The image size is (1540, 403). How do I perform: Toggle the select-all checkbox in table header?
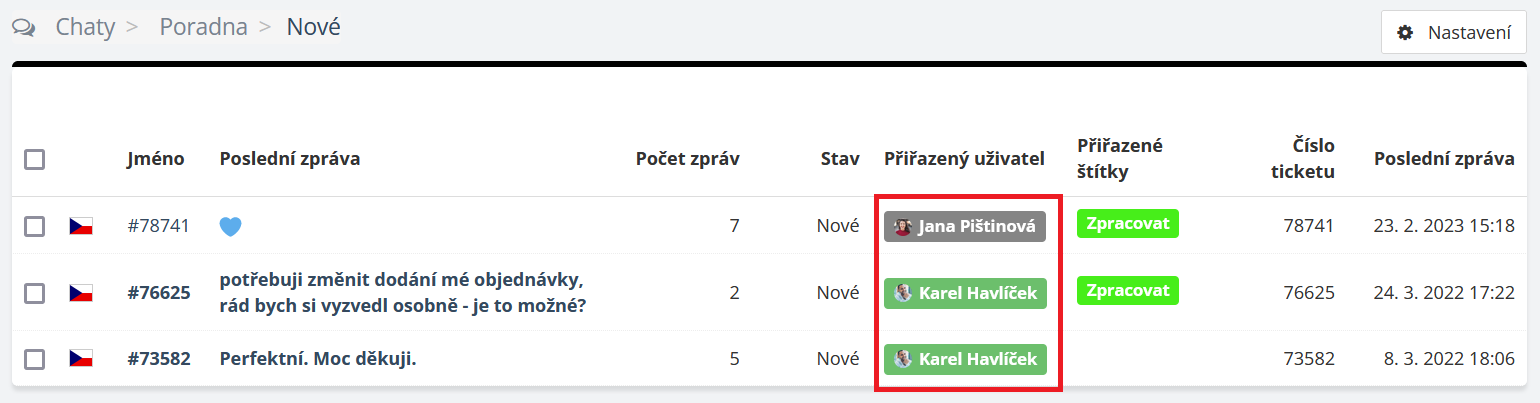click(35, 159)
